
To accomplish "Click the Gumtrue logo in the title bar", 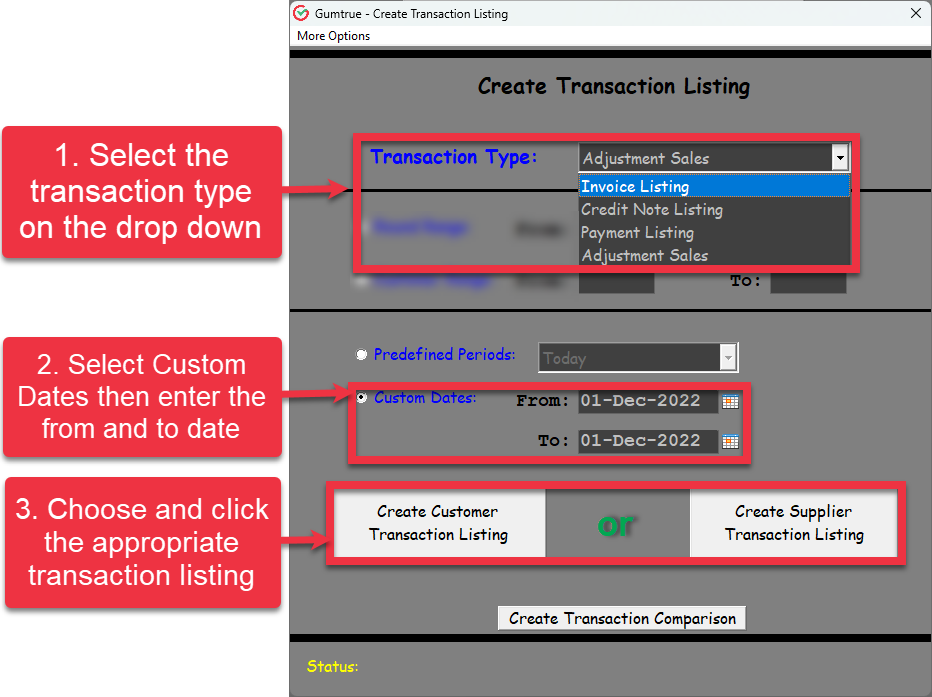I will (x=301, y=13).
